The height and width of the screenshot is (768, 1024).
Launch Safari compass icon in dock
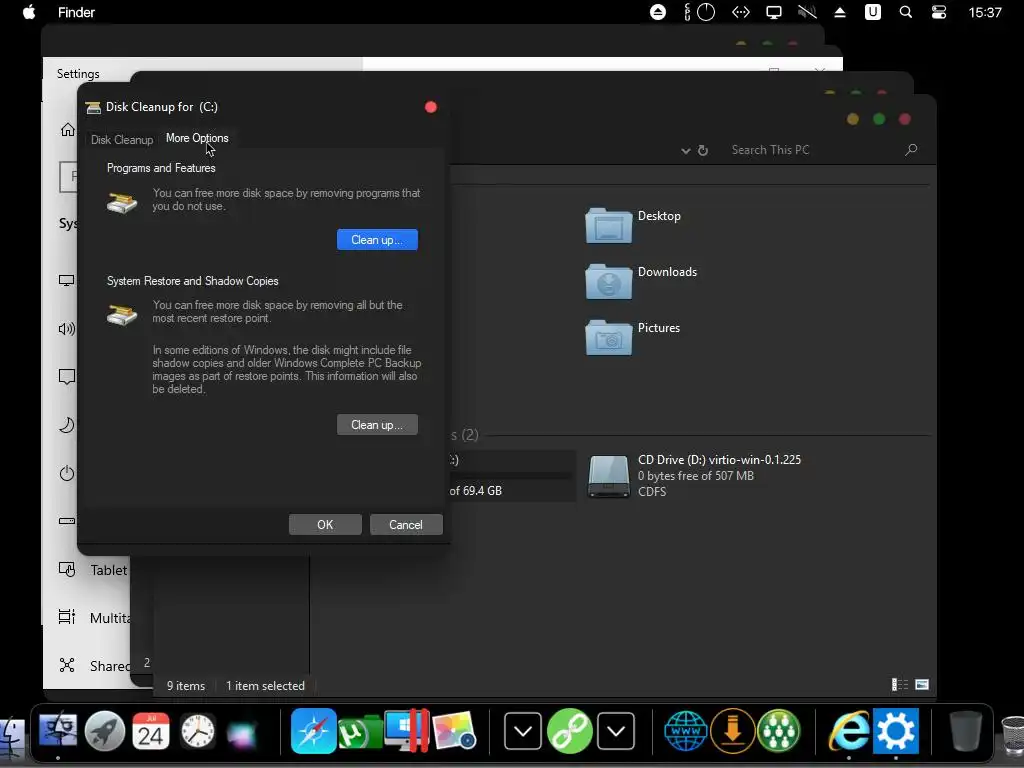[x=313, y=731]
